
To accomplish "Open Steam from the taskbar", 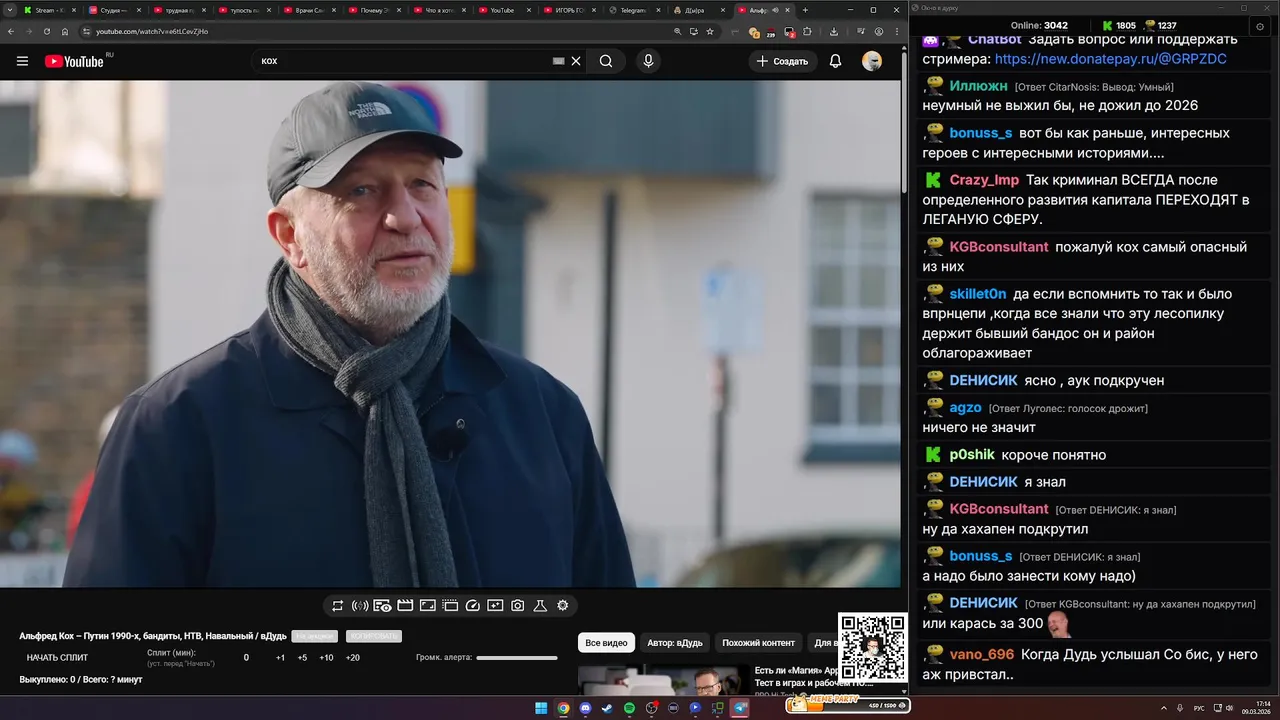I will coord(607,708).
